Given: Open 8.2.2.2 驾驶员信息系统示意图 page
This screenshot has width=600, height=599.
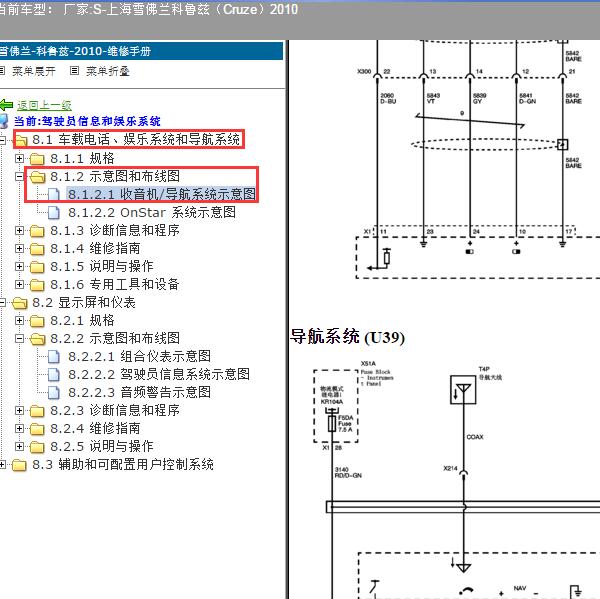Looking at the screenshot, I should click(159, 374).
